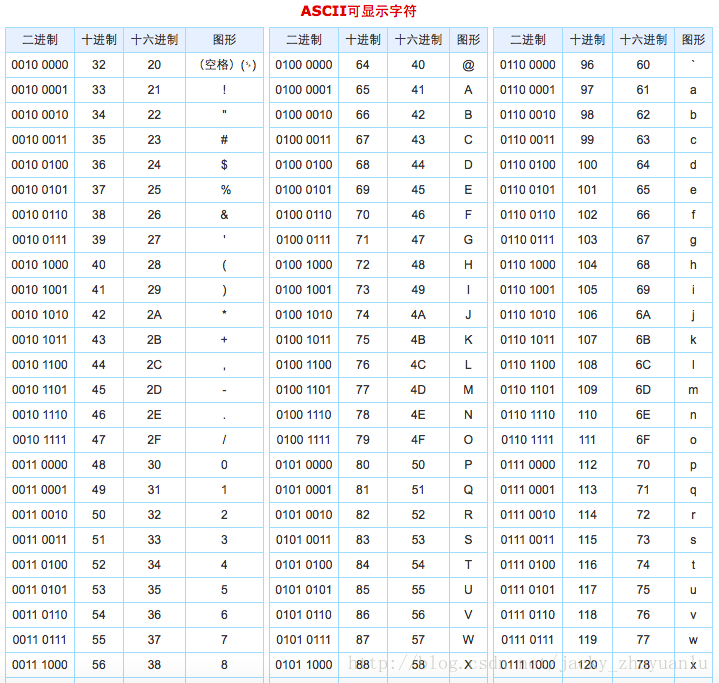
Task: Click hex value '6F'
Action: tap(643, 439)
